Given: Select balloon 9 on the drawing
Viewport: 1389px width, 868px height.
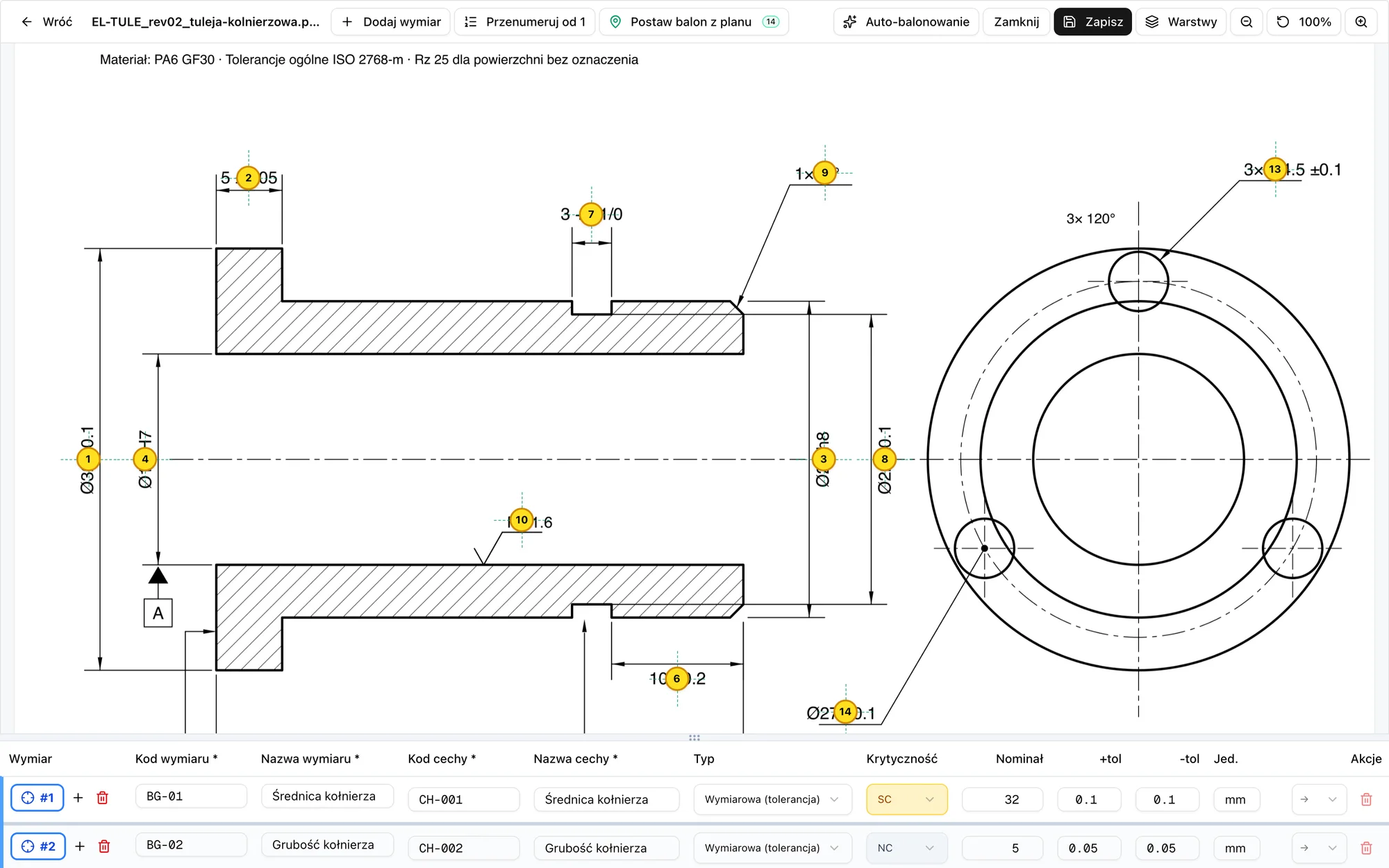Looking at the screenshot, I should 825,172.
